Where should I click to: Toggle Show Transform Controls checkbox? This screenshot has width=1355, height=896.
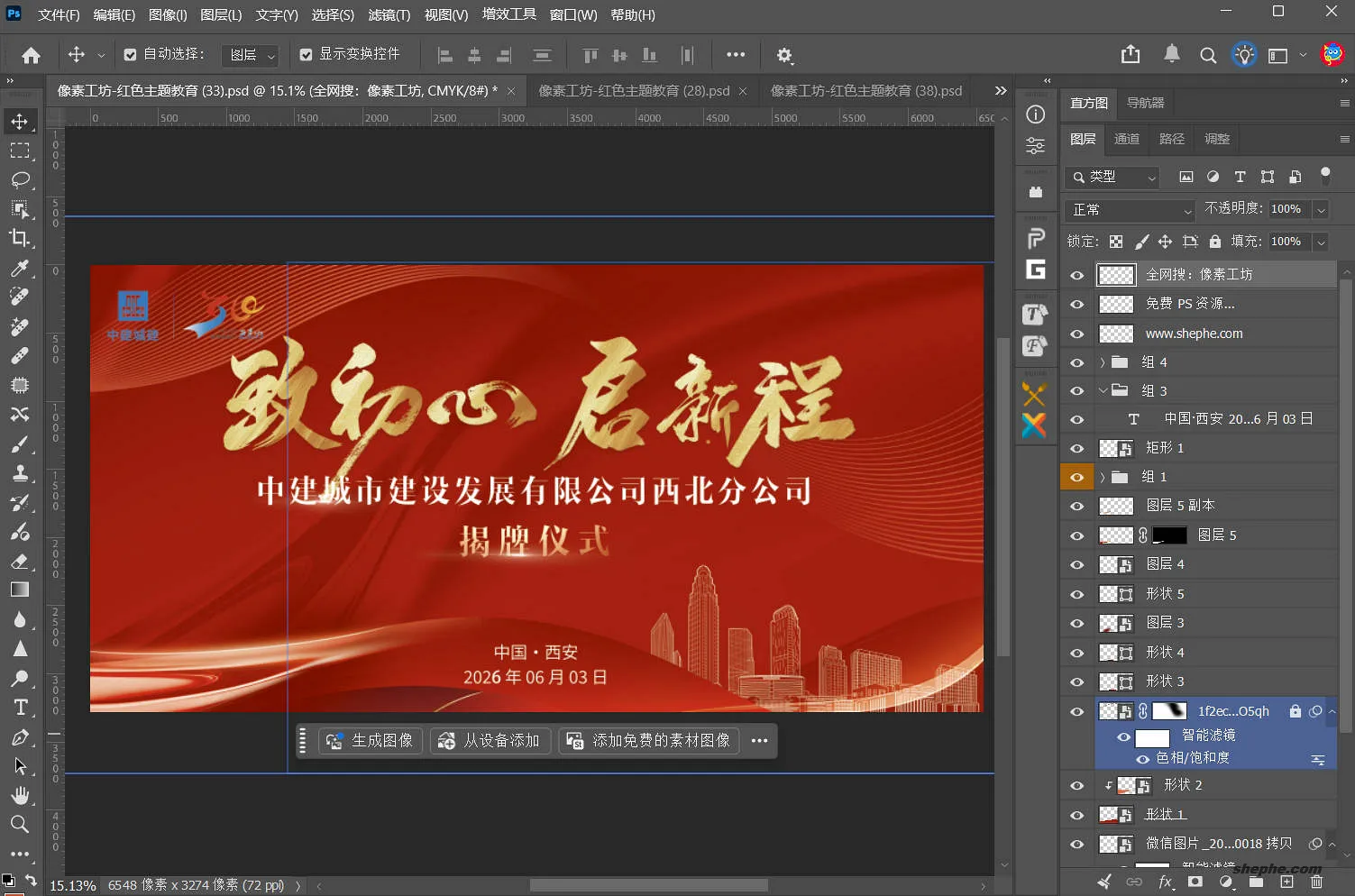click(307, 55)
